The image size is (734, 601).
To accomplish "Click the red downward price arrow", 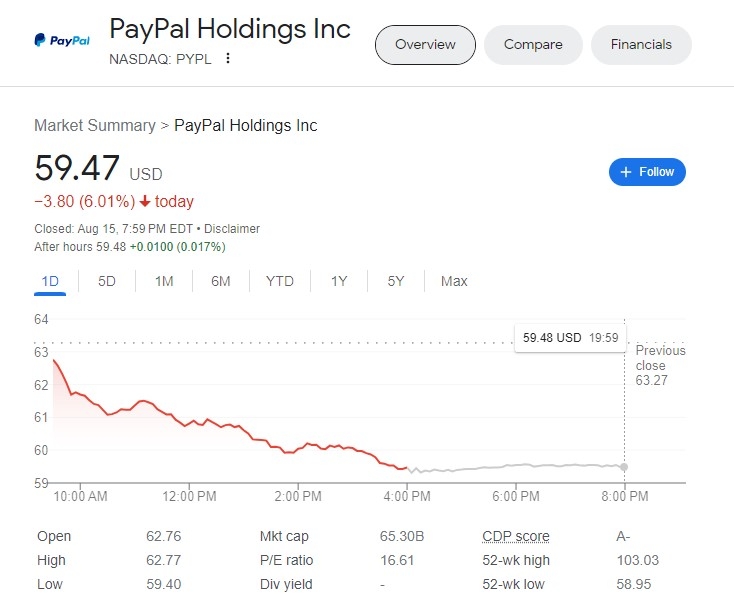I will click(144, 202).
